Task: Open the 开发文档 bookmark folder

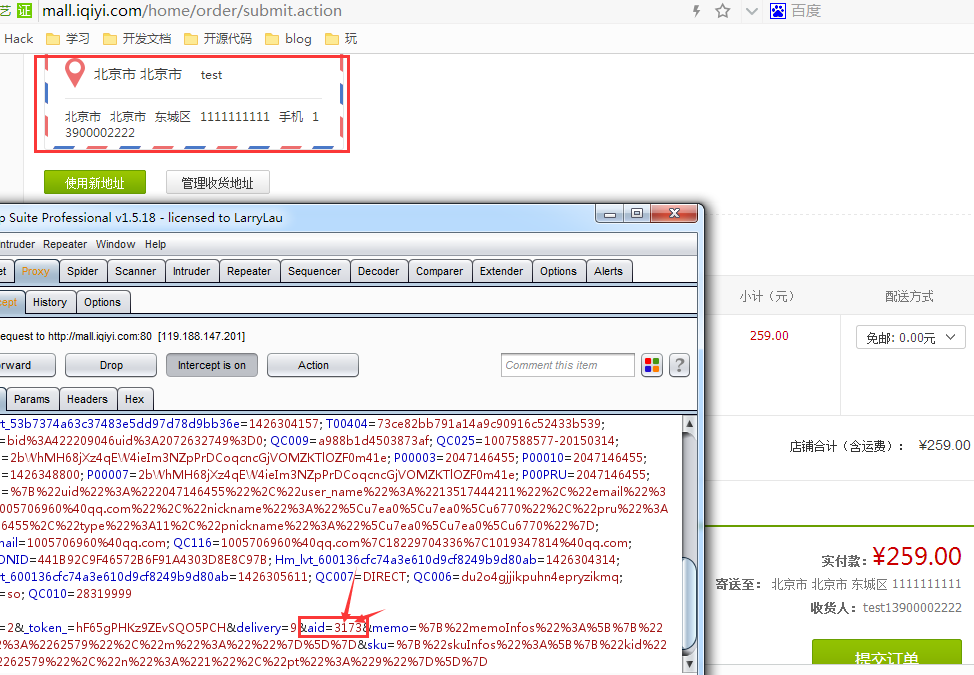Action: [x=137, y=39]
